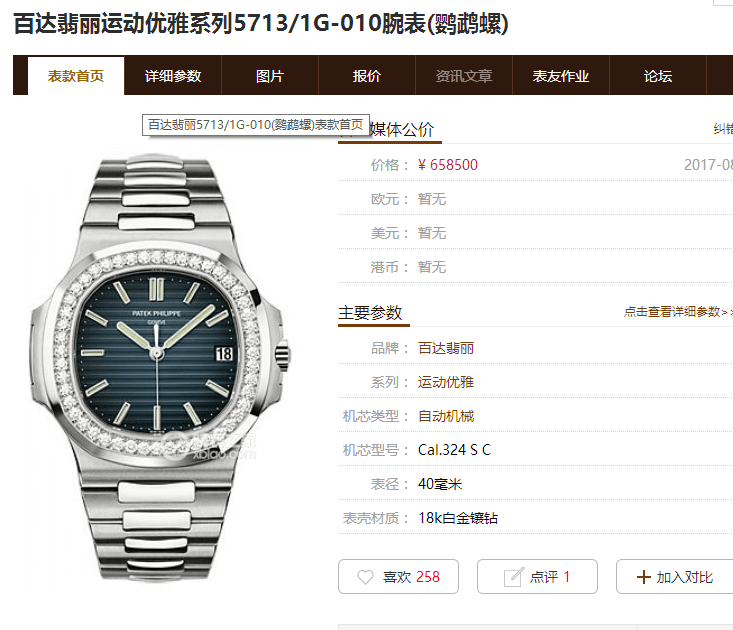Screen dimensions: 733x630
Task: Open the 百达翡丽 brand link
Action: tap(446, 348)
